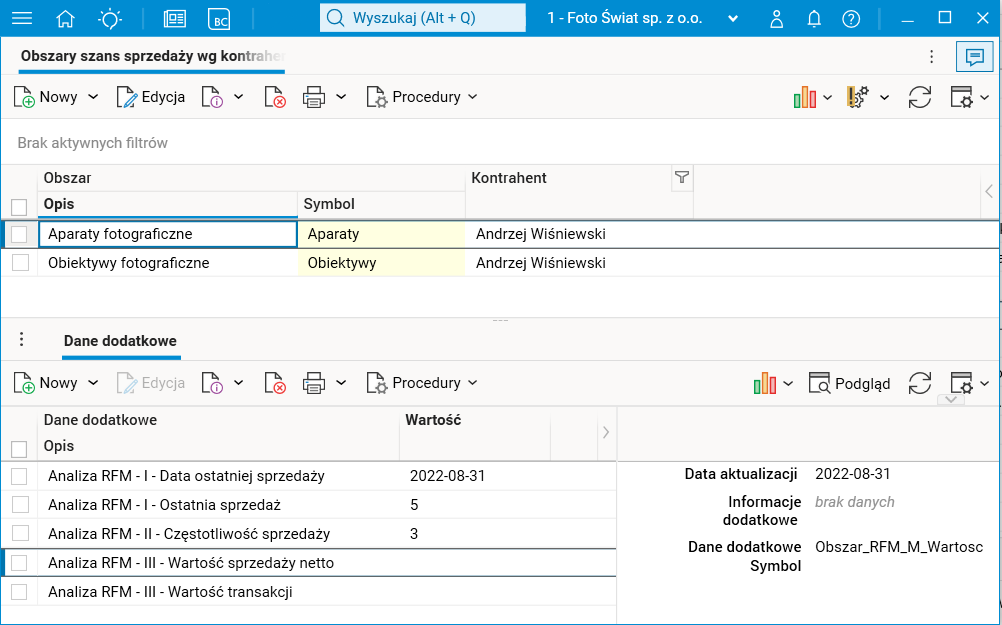This screenshot has width=1002, height=625.
Task: Expand the upper Procedury dropdown
Action: click(x=422, y=97)
